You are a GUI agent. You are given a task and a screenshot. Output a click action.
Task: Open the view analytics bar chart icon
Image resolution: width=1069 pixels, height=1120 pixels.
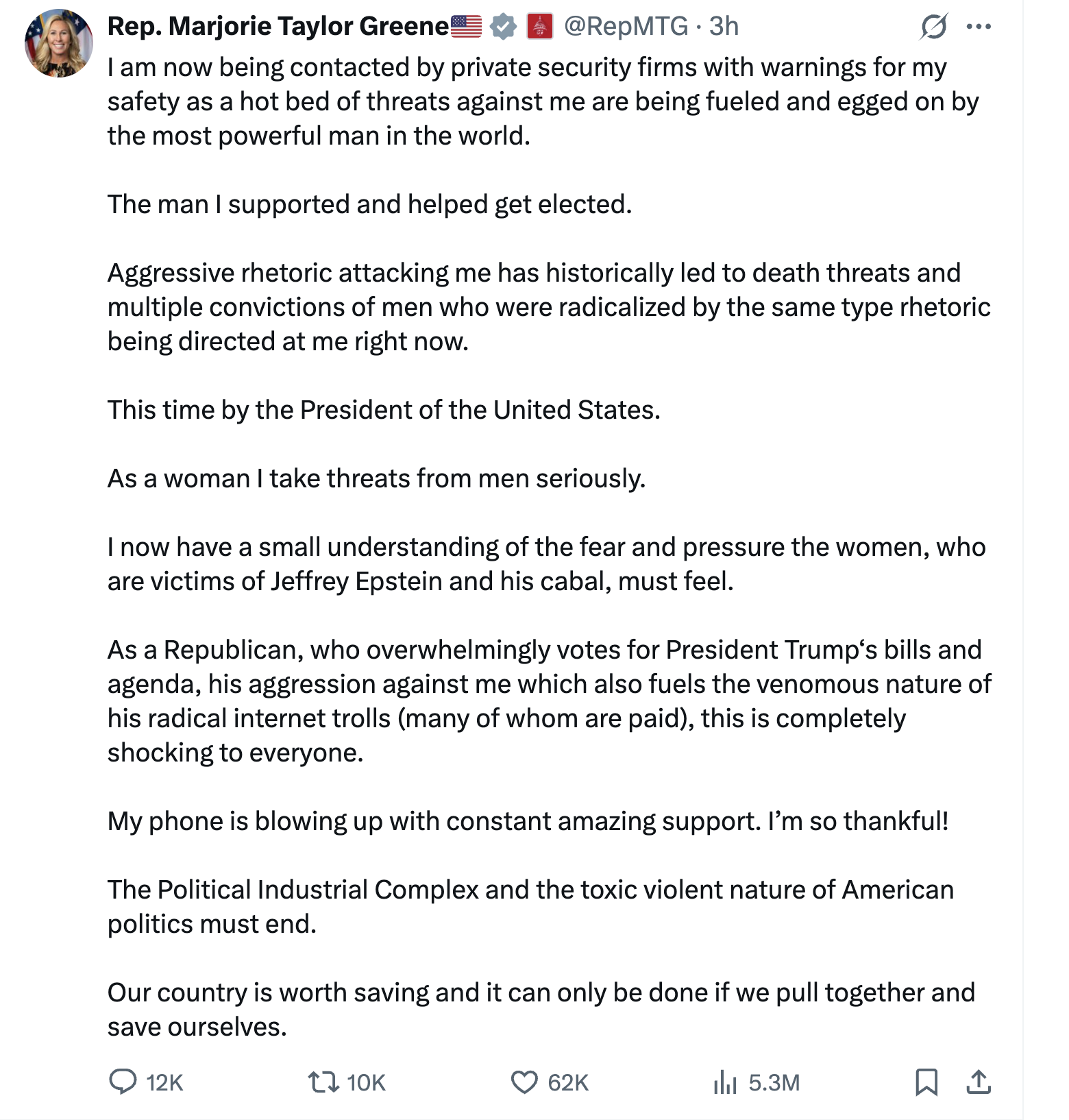pyautogui.click(x=724, y=1082)
